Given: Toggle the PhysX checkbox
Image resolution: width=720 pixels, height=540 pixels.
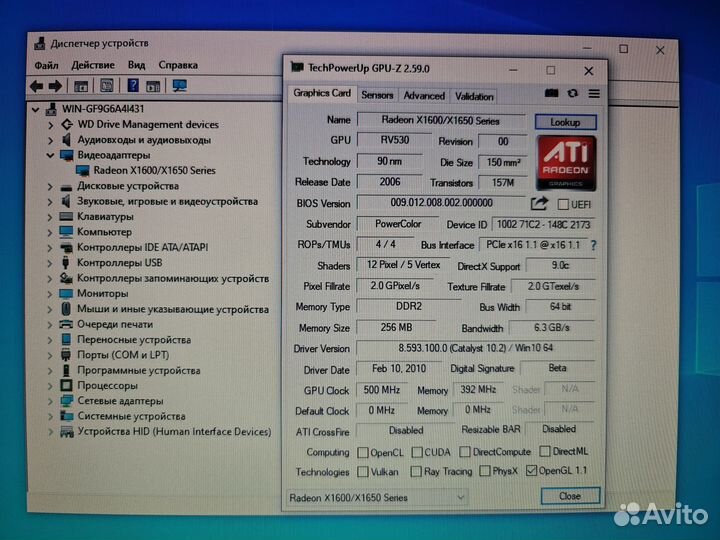Looking at the screenshot, I should (484, 471).
